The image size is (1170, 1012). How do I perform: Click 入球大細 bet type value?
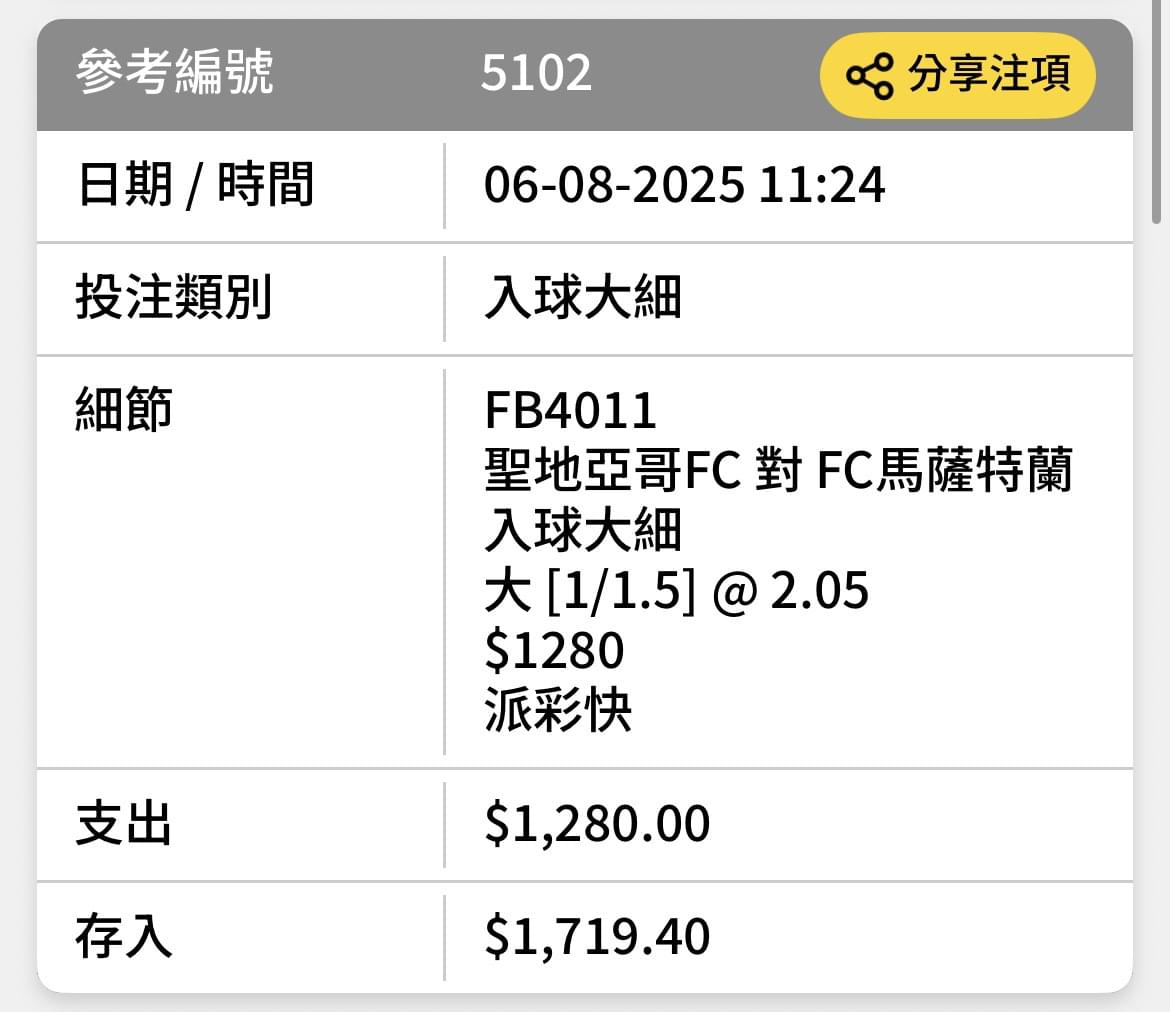point(583,297)
